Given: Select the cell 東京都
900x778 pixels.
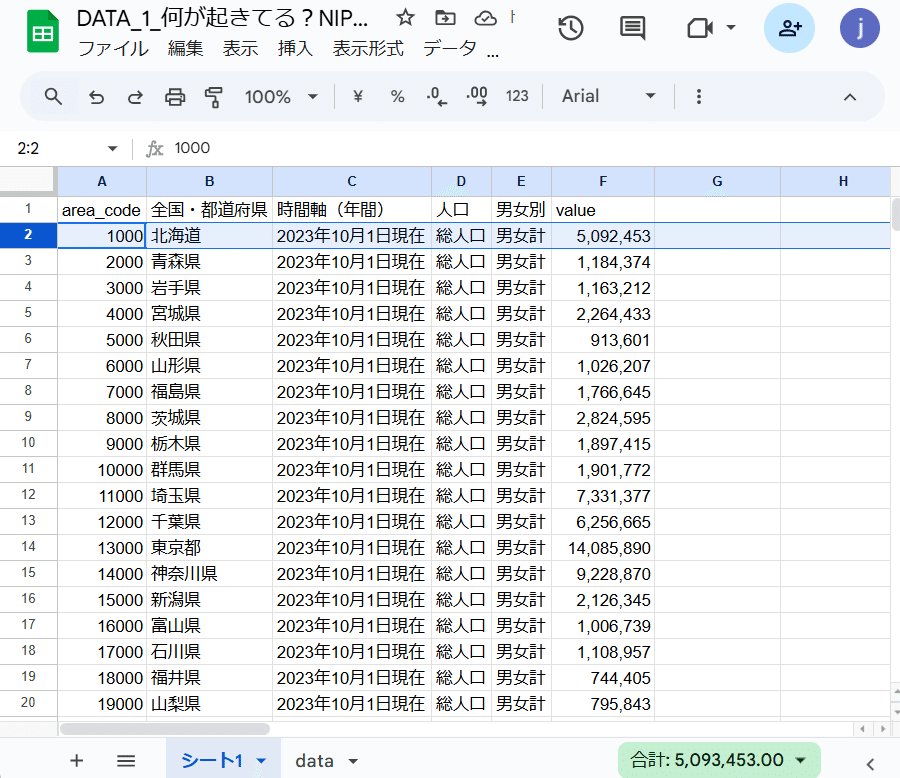Looking at the screenshot, I should pos(210,548).
